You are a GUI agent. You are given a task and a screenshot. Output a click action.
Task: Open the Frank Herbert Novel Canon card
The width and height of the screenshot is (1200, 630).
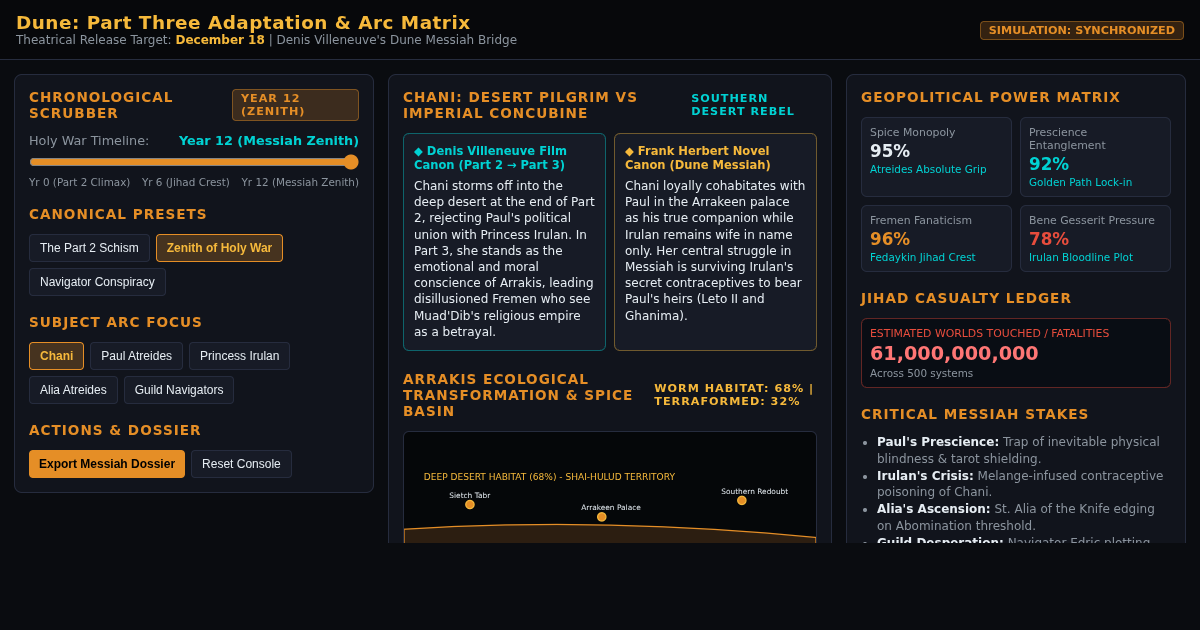(x=715, y=242)
